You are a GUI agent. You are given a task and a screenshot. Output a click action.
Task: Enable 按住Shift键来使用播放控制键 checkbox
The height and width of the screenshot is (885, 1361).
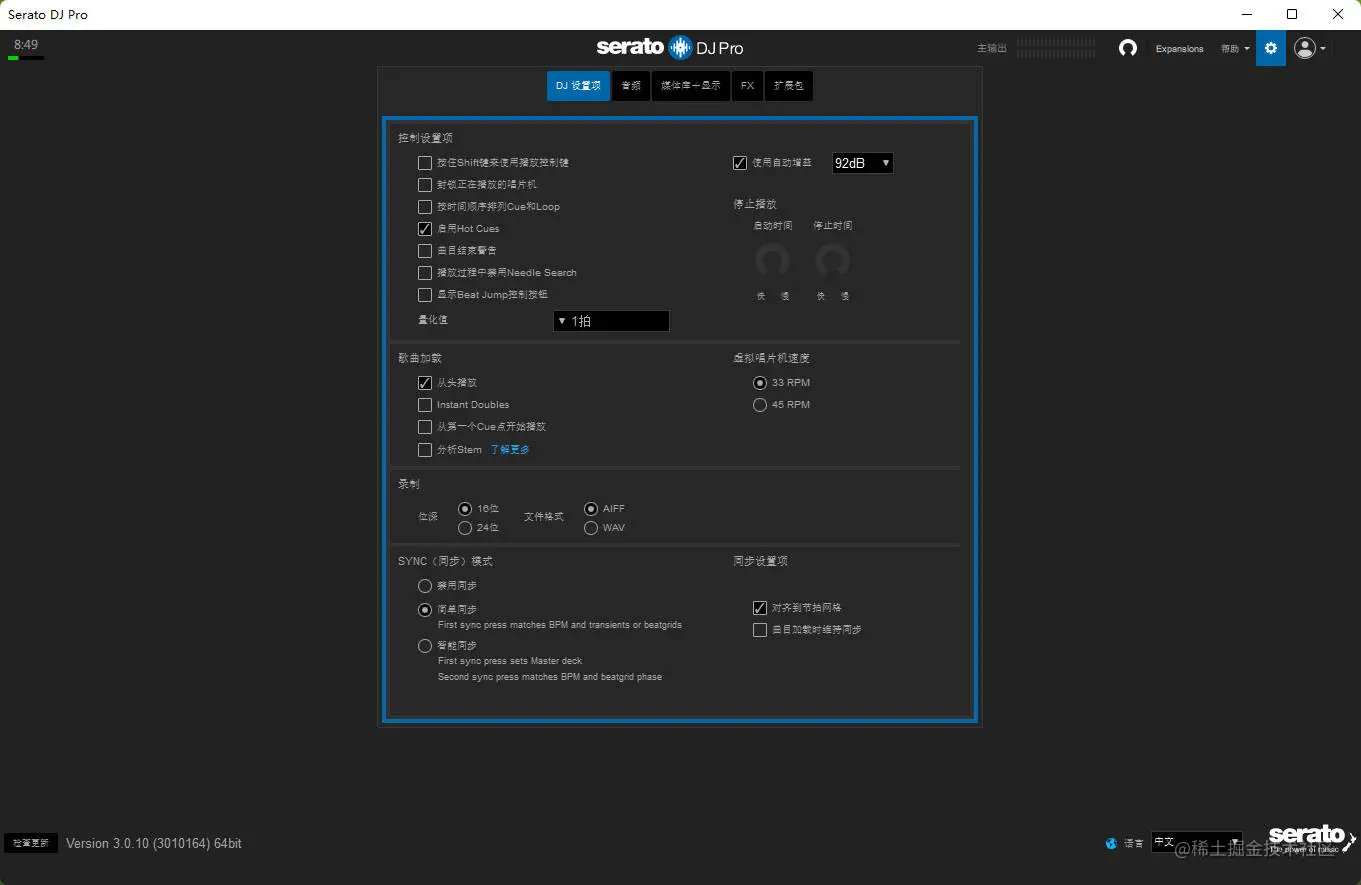[425, 163]
